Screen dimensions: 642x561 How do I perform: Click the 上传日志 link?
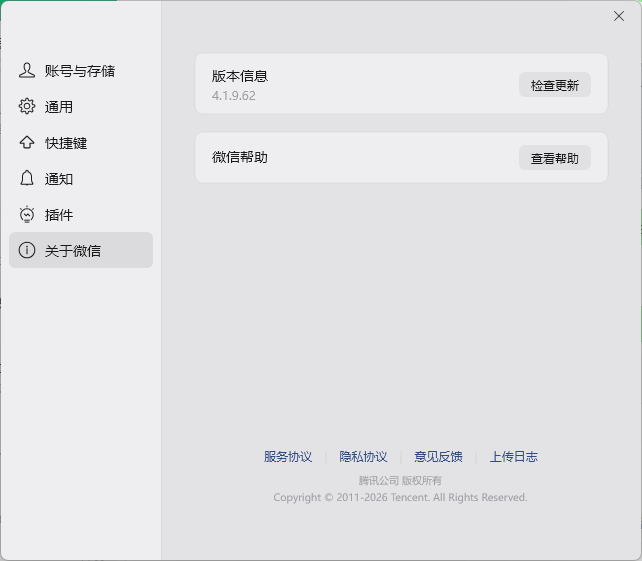tap(514, 457)
